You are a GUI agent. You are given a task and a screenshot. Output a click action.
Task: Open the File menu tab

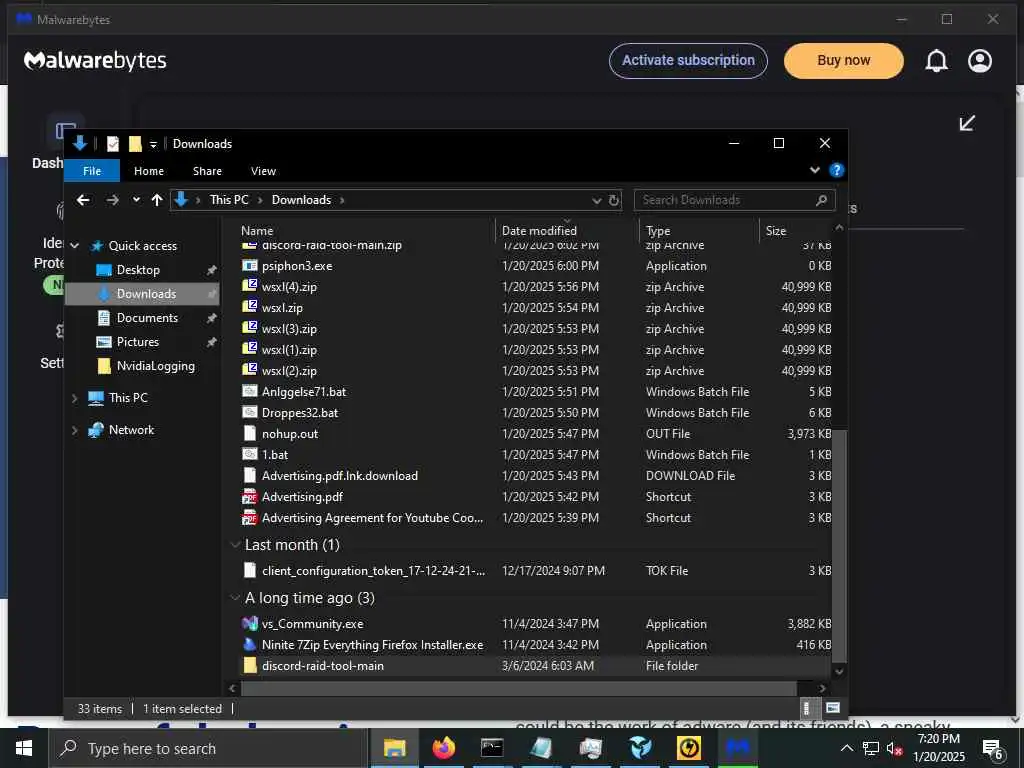(x=92, y=171)
